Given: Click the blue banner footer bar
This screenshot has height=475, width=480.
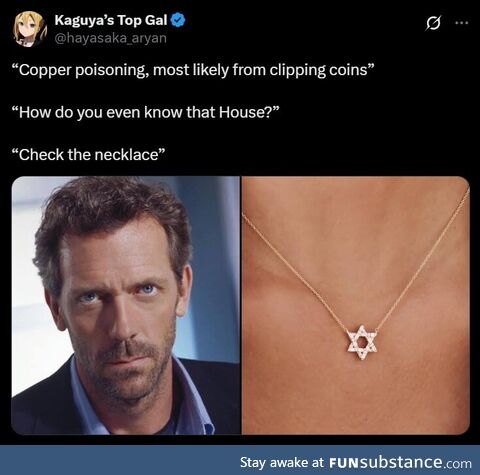Looking at the screenshot, I should point(240,460).
